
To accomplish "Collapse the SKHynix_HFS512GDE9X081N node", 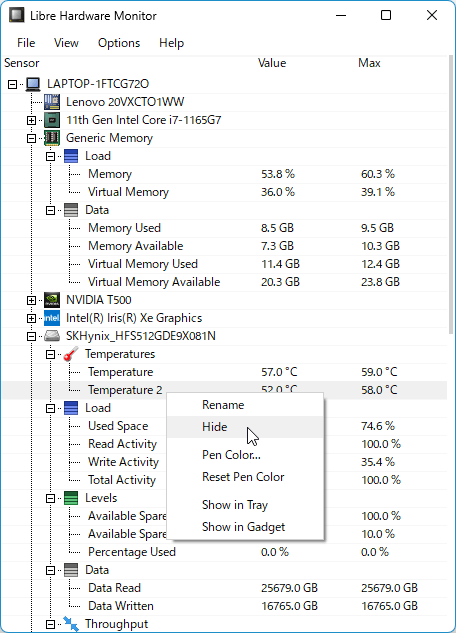I will tap(31, 336).
